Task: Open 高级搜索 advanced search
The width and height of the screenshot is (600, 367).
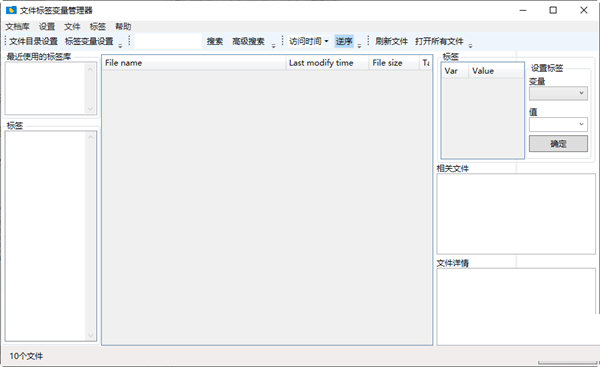Action: click(248, 41)
